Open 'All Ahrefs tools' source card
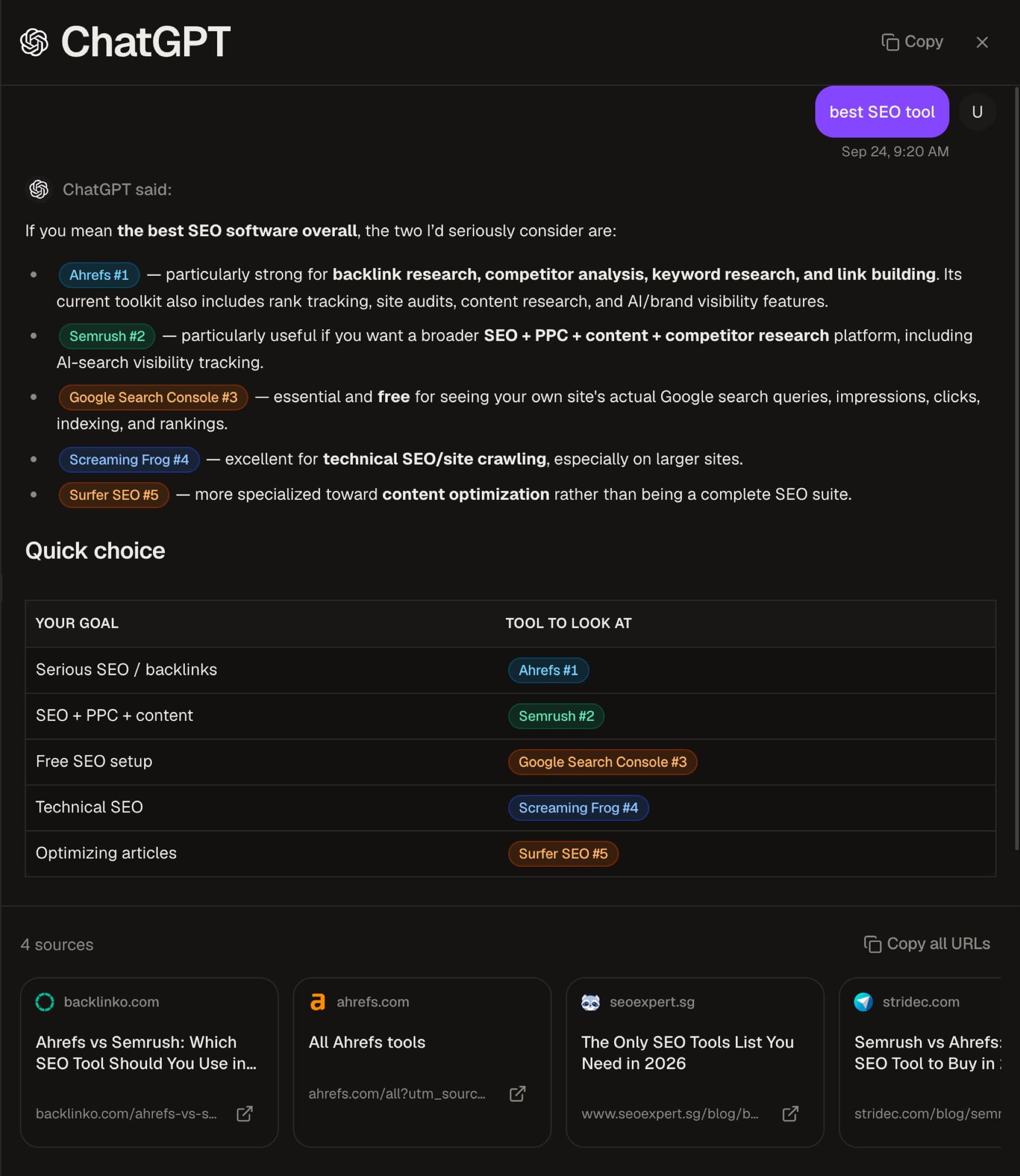 [422, 1062]
